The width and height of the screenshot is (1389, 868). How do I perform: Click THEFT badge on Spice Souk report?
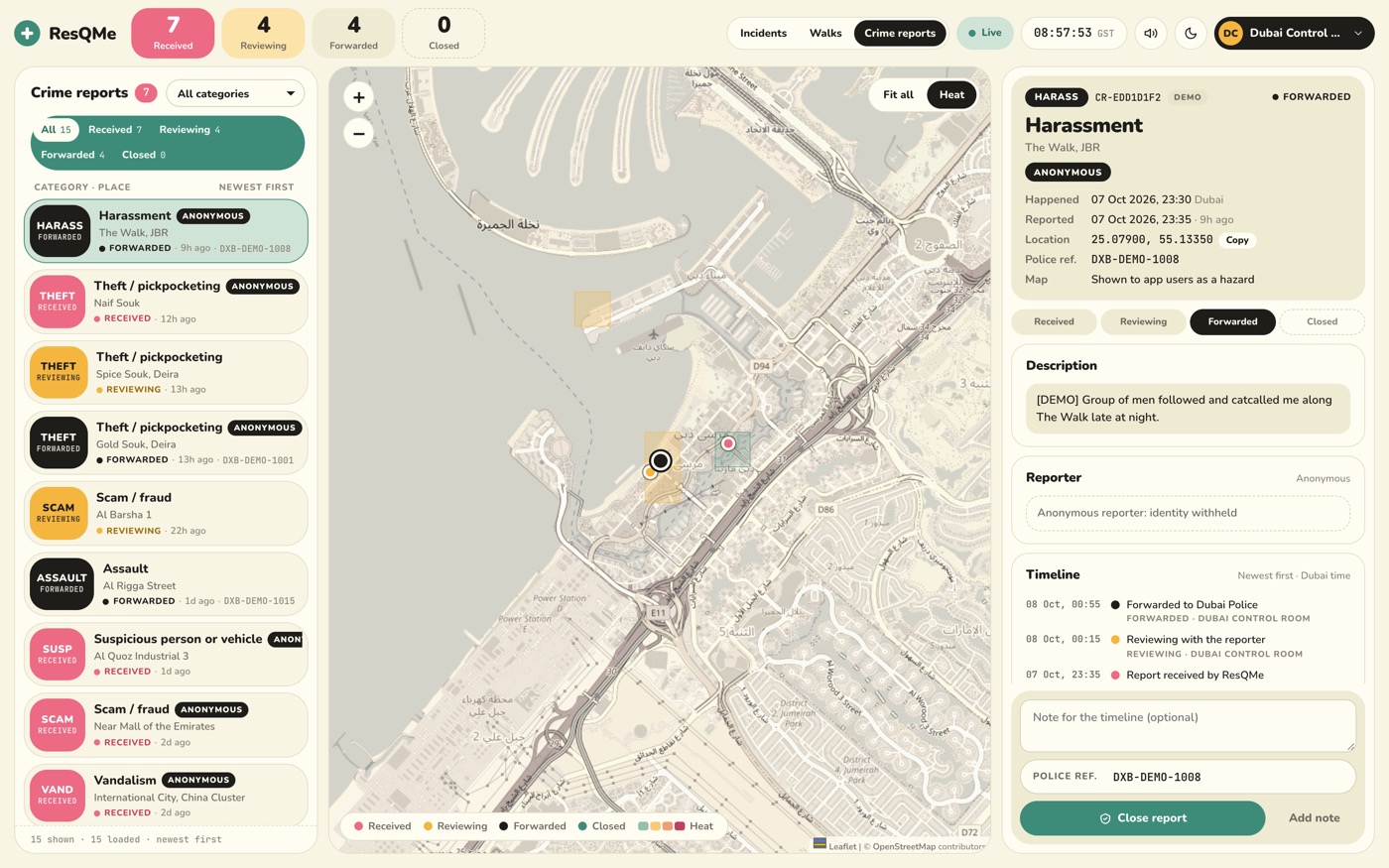click(59, 372)
